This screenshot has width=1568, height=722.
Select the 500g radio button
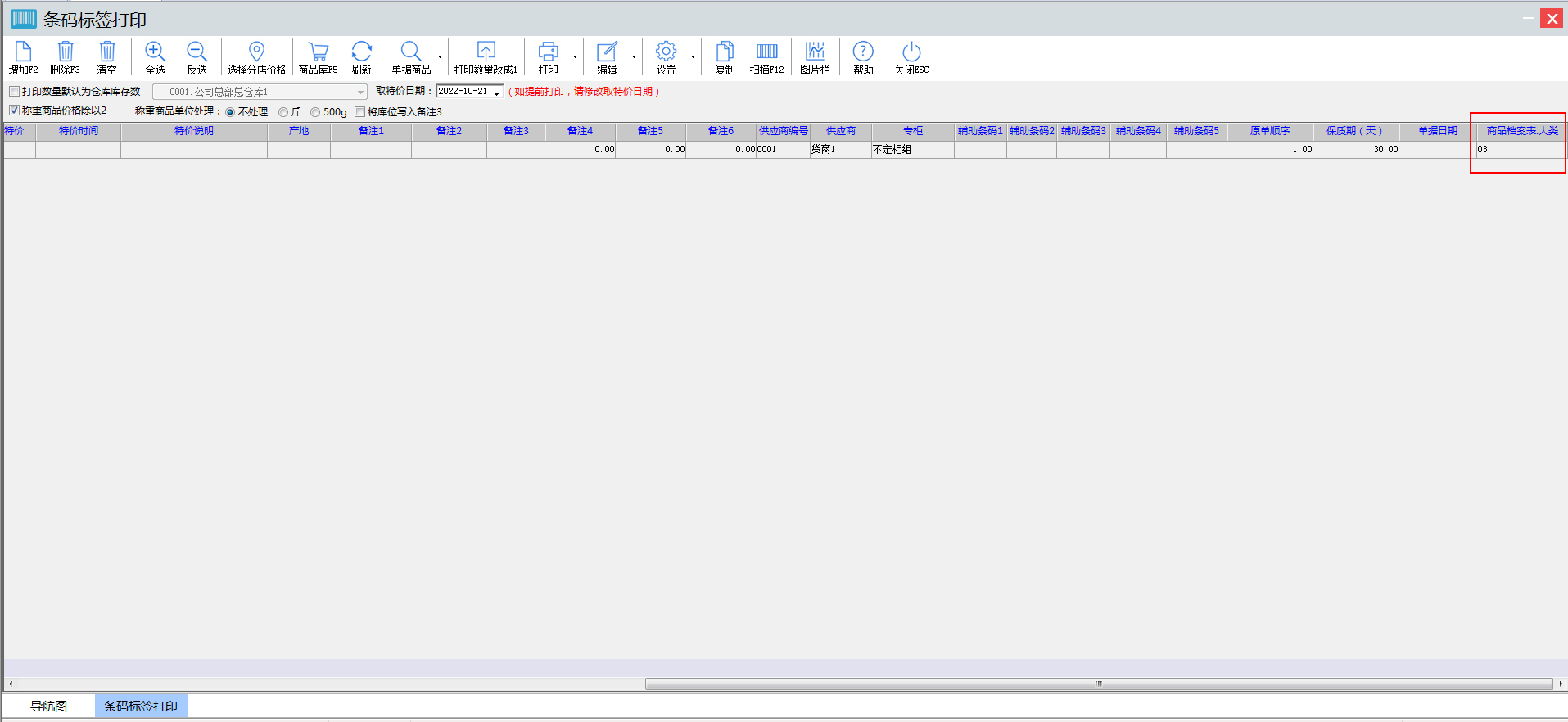pos(315,112)
